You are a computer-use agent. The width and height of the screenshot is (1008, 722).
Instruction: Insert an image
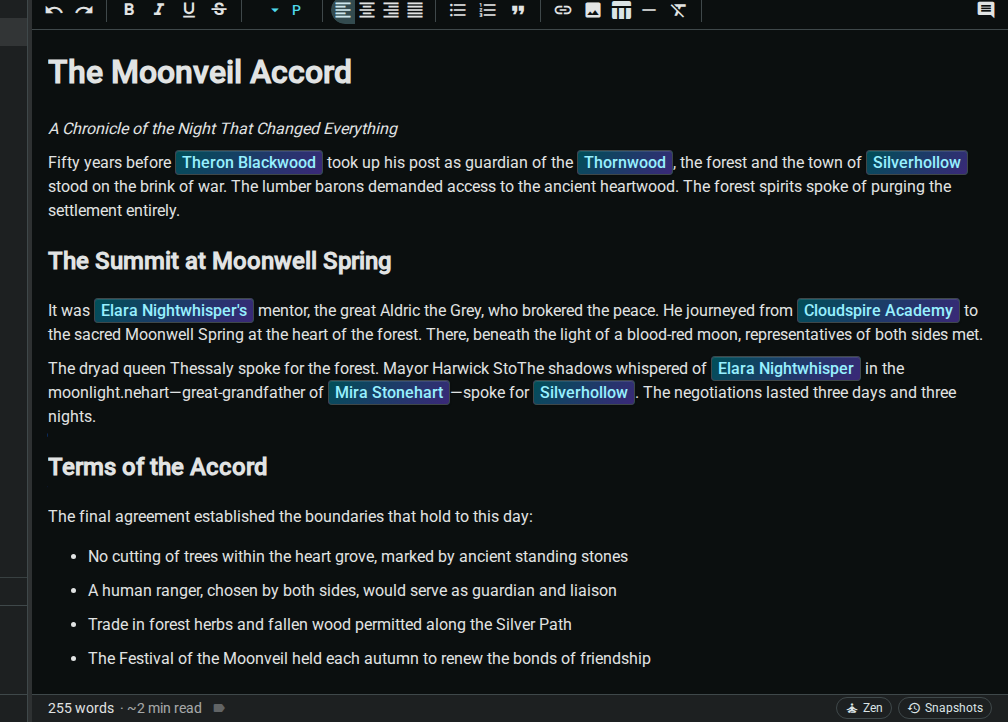[593, 10]
